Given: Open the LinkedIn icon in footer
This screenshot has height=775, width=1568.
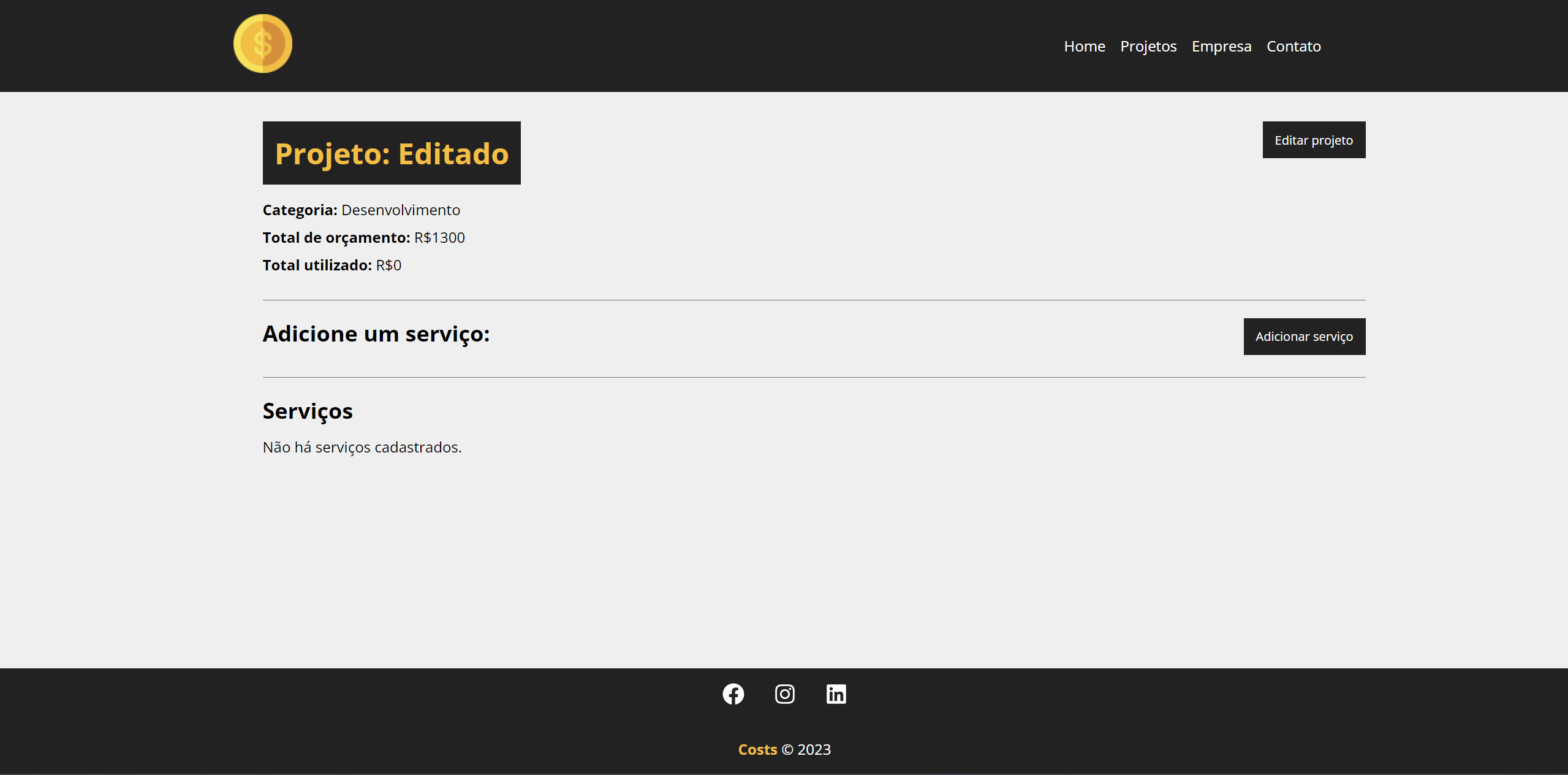Looking at the screenshot, I should tap(836, 693).
